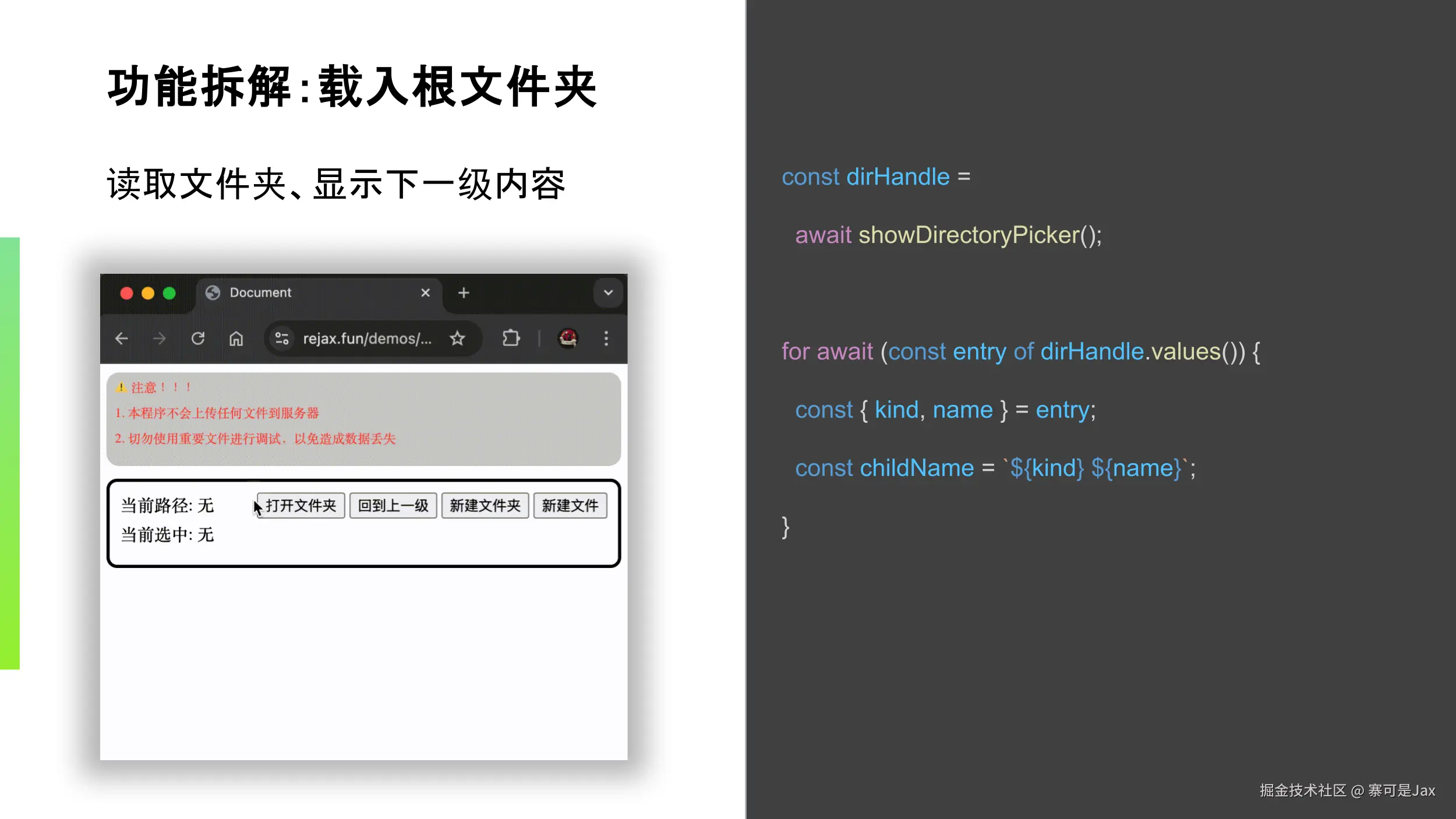1456x819 pixels.
Task: Open the extensions puzzle icon
Action: tap(511, 338)
